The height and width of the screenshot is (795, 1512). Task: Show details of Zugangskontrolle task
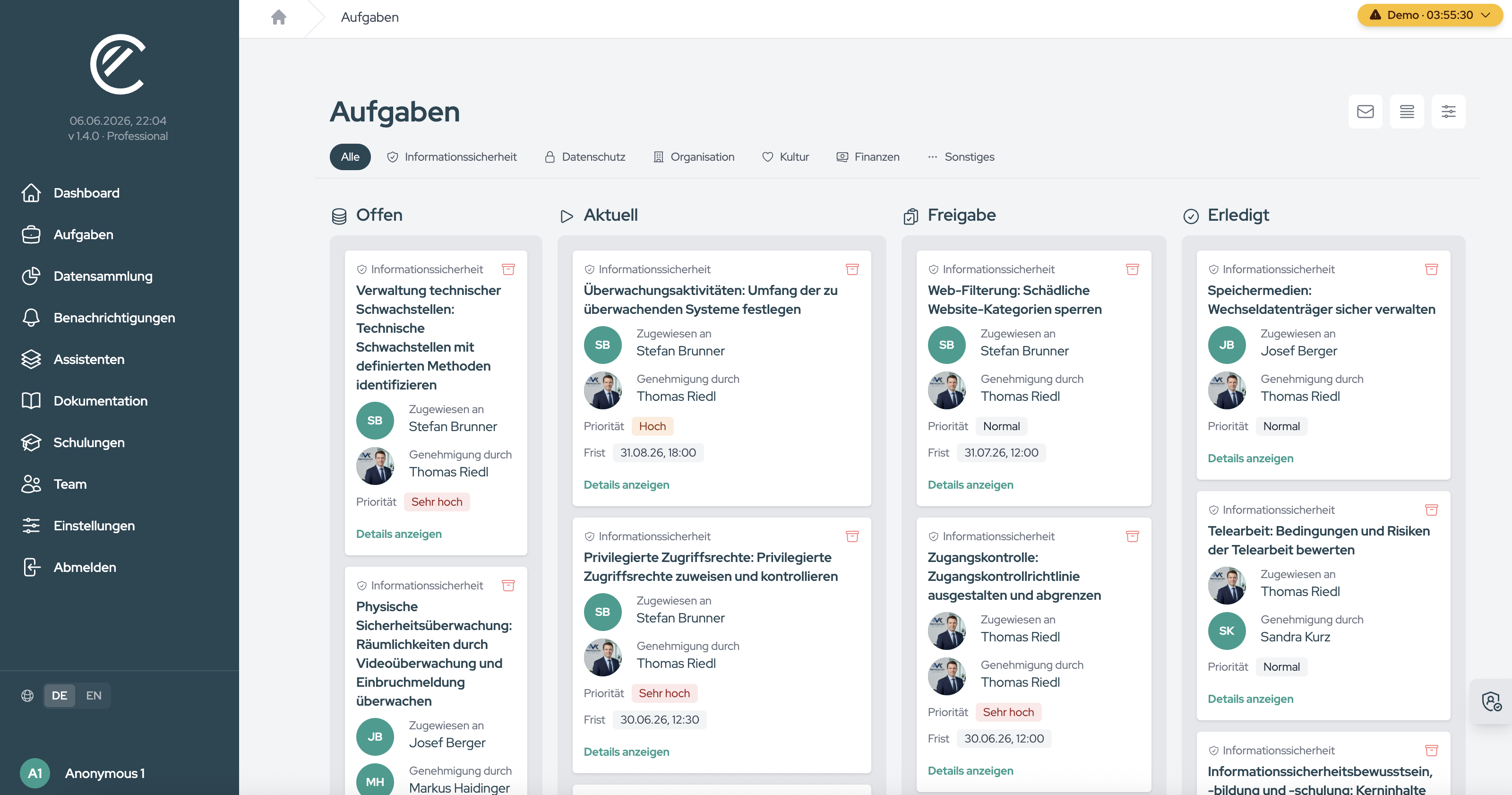click(970, 770)
